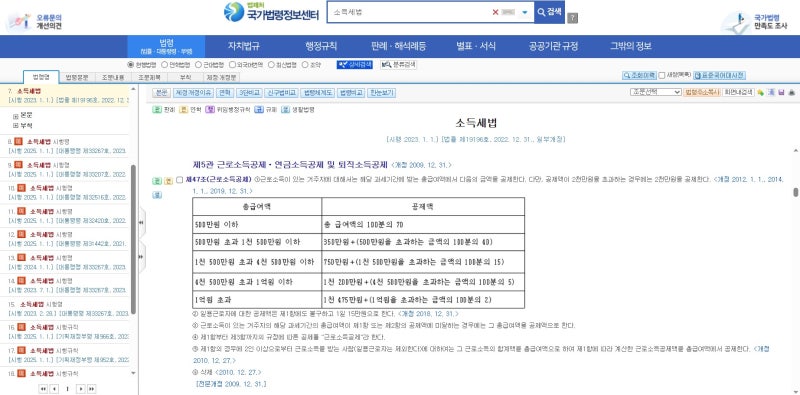Open the 조문선택 dropdown
800x395 pixels.
tap(656, 92)
